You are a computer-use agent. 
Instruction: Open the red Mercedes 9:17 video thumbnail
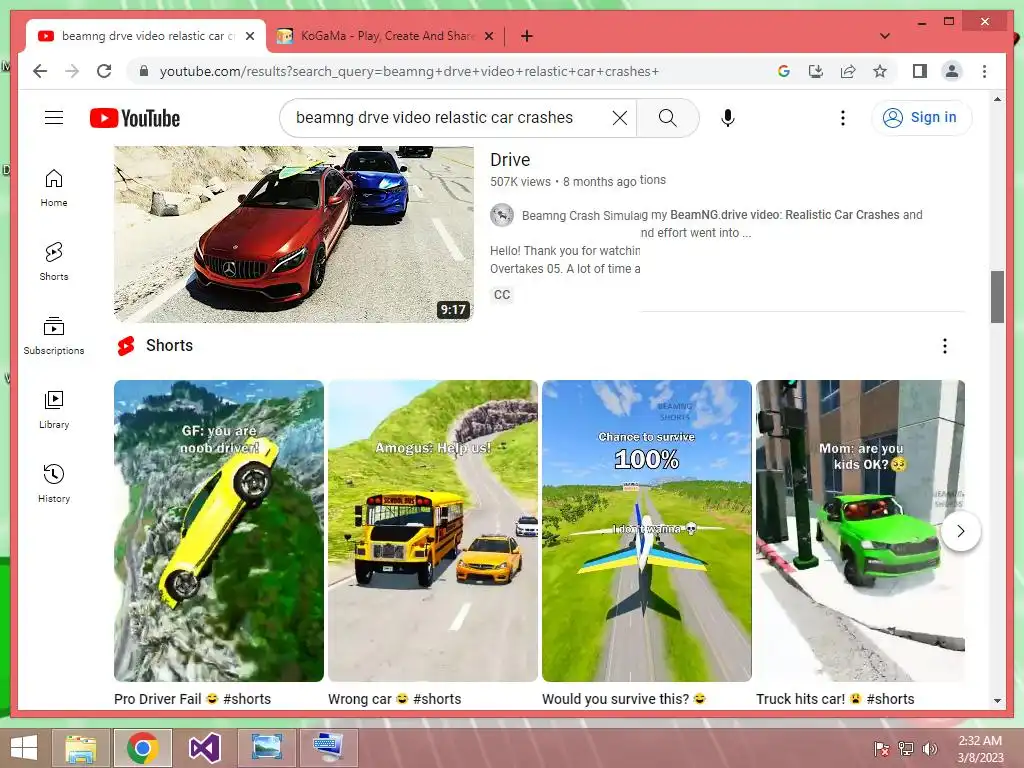[x=293, y=234]
